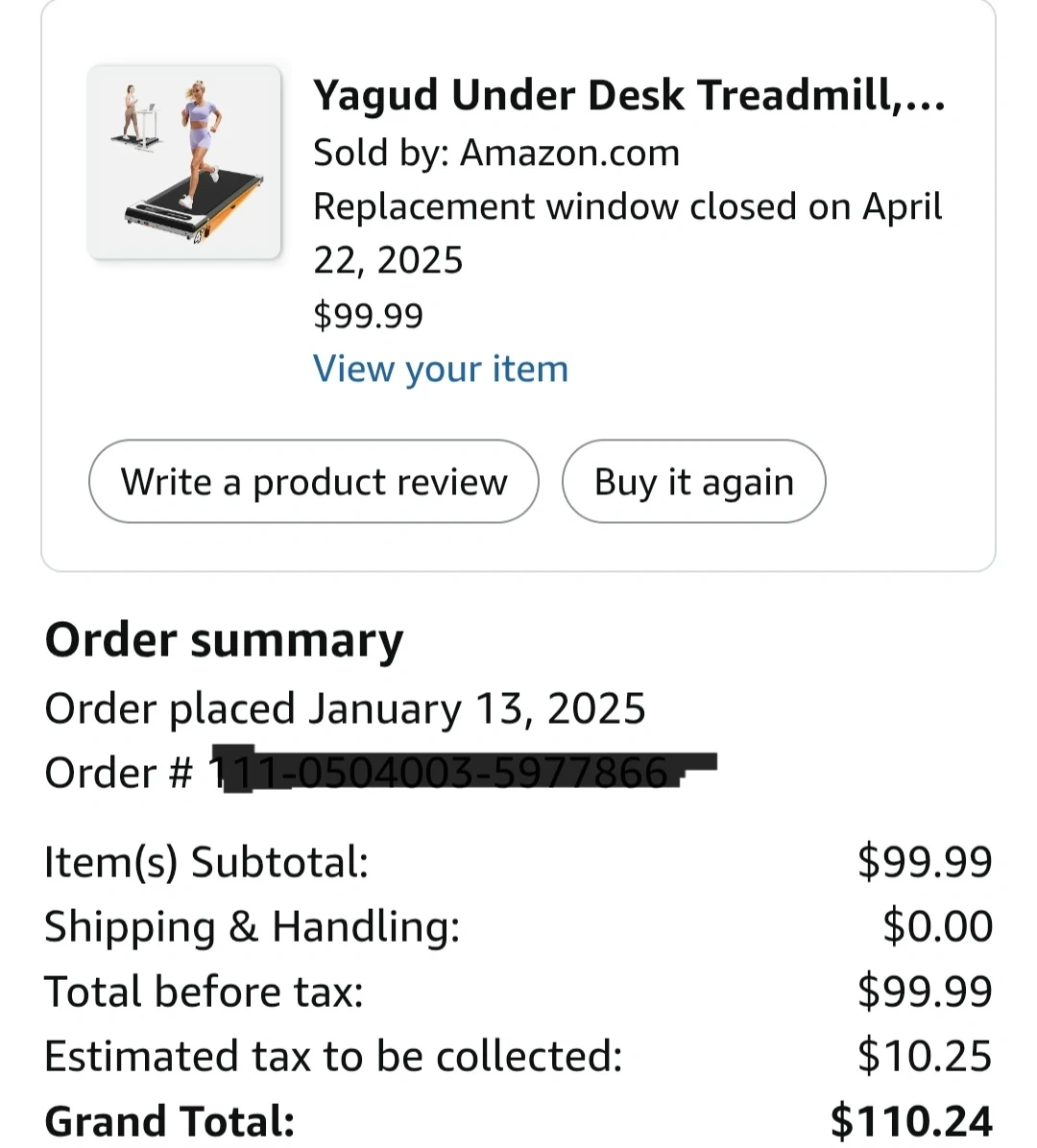Select the Estimated tax to be collected label
The width and height of the screenshot is (1037, 1148).
[333, 1057]
